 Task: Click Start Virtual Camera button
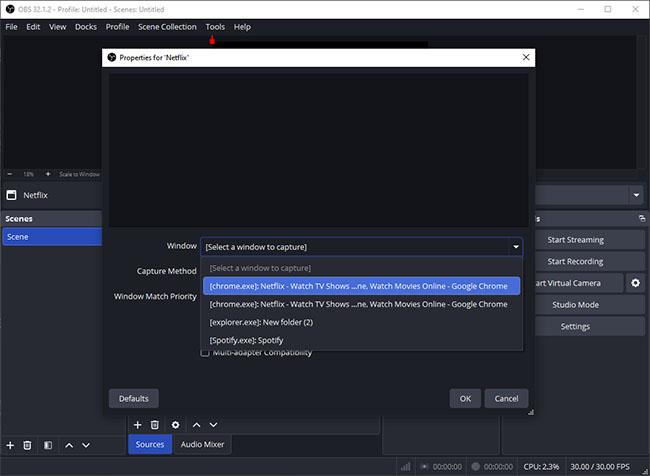(x=579, y=283)
